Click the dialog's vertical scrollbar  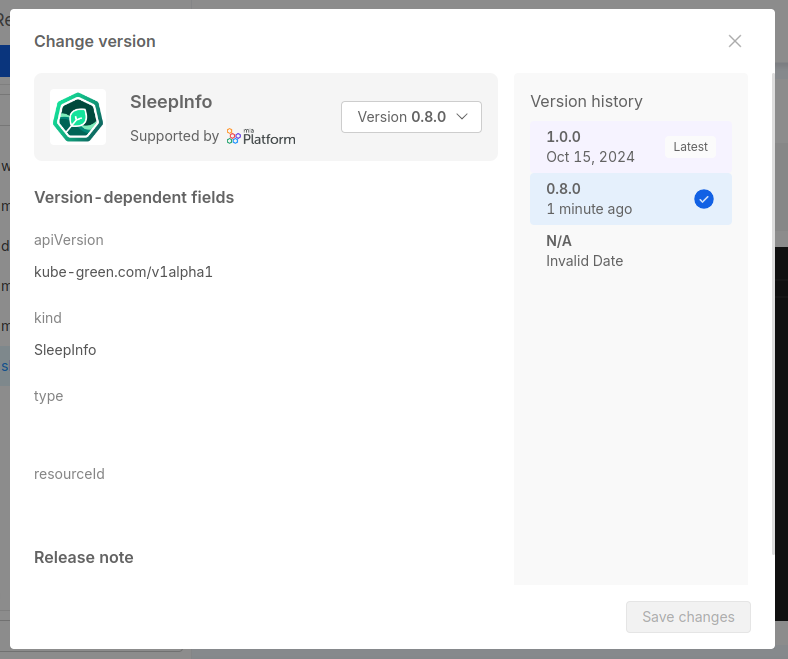[772, 300]
